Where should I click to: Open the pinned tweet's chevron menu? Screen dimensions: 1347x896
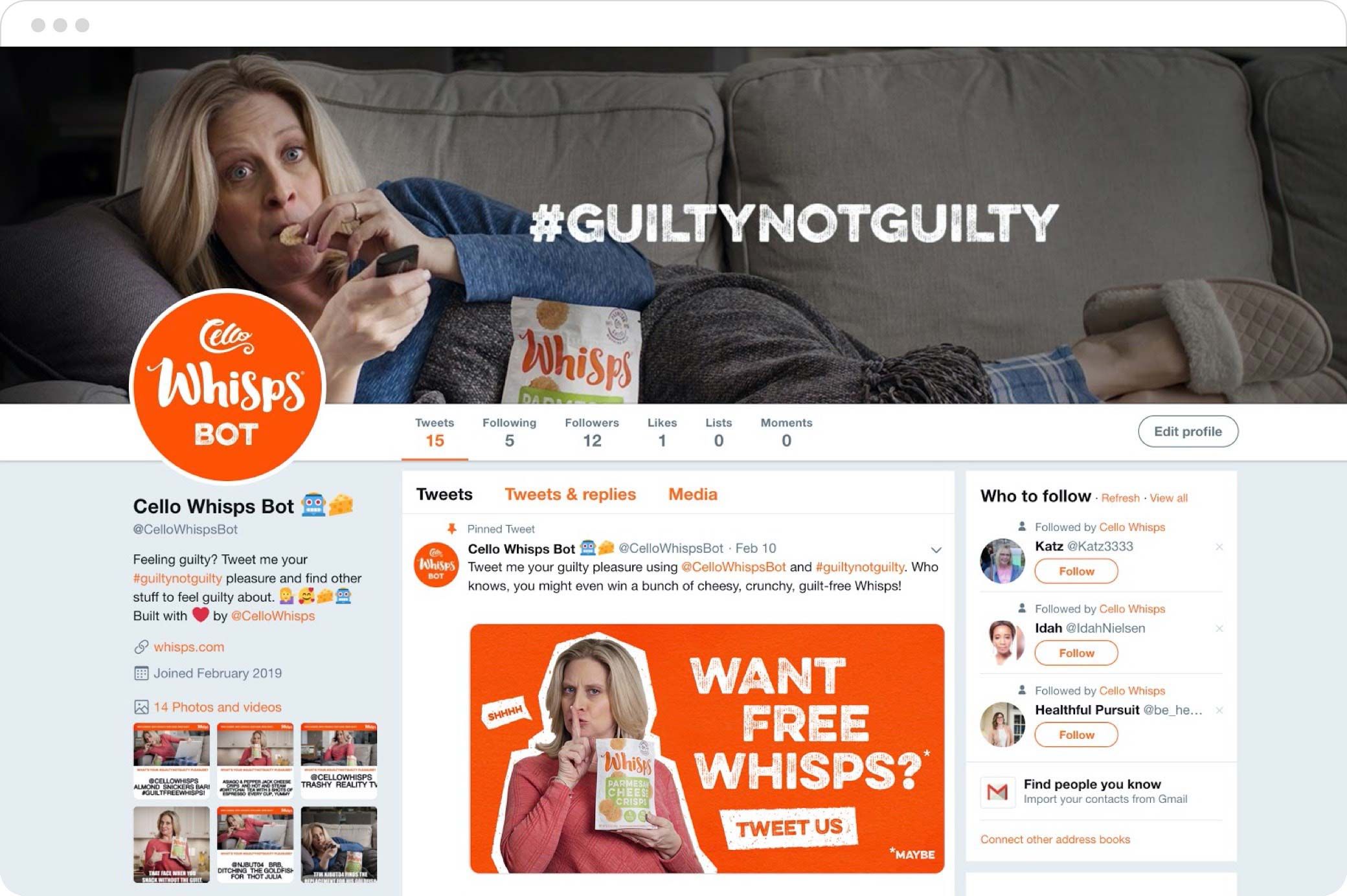(x=936, y=550)
